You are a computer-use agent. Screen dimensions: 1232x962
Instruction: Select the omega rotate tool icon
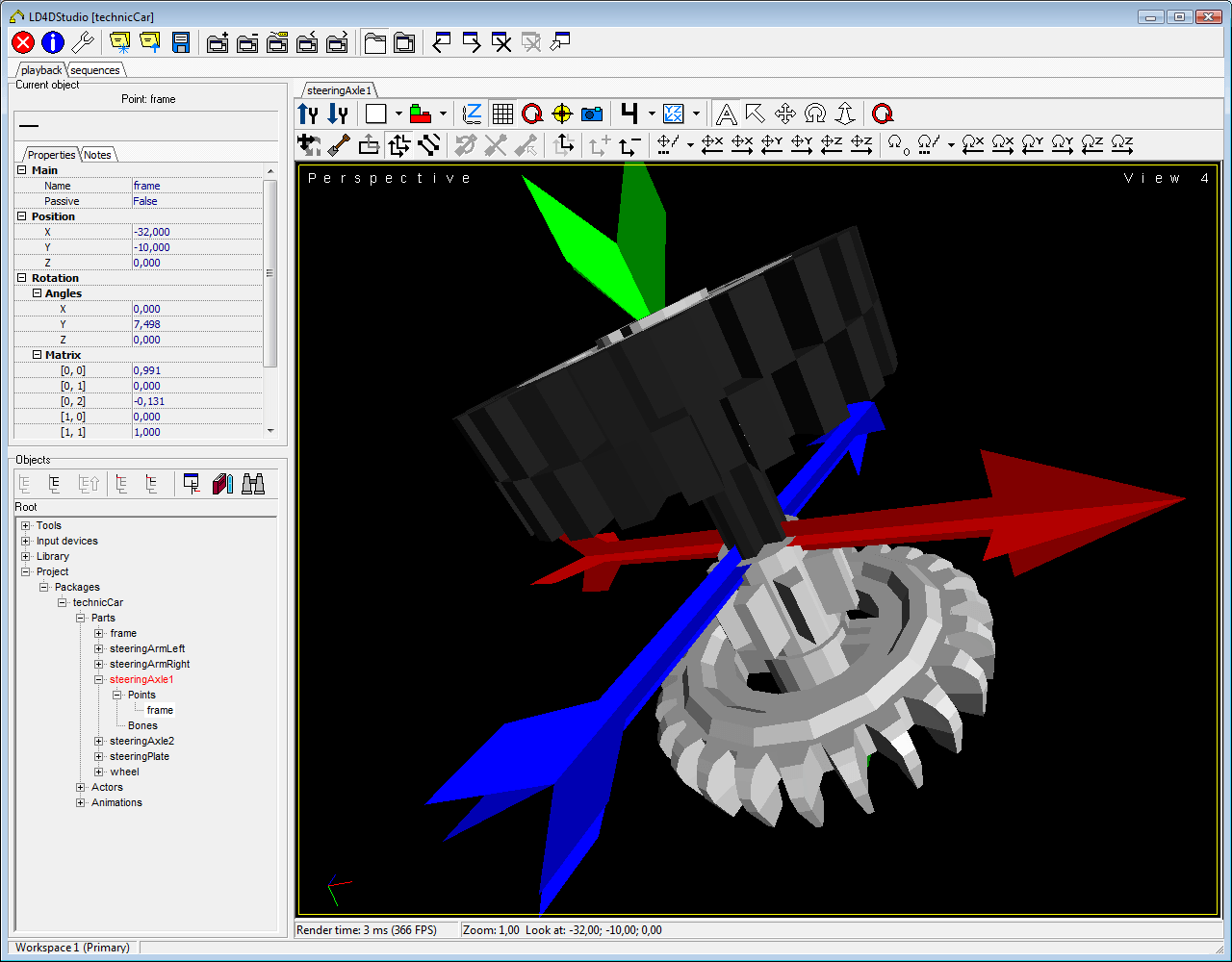pyautogui.click(x=815, y=114)
